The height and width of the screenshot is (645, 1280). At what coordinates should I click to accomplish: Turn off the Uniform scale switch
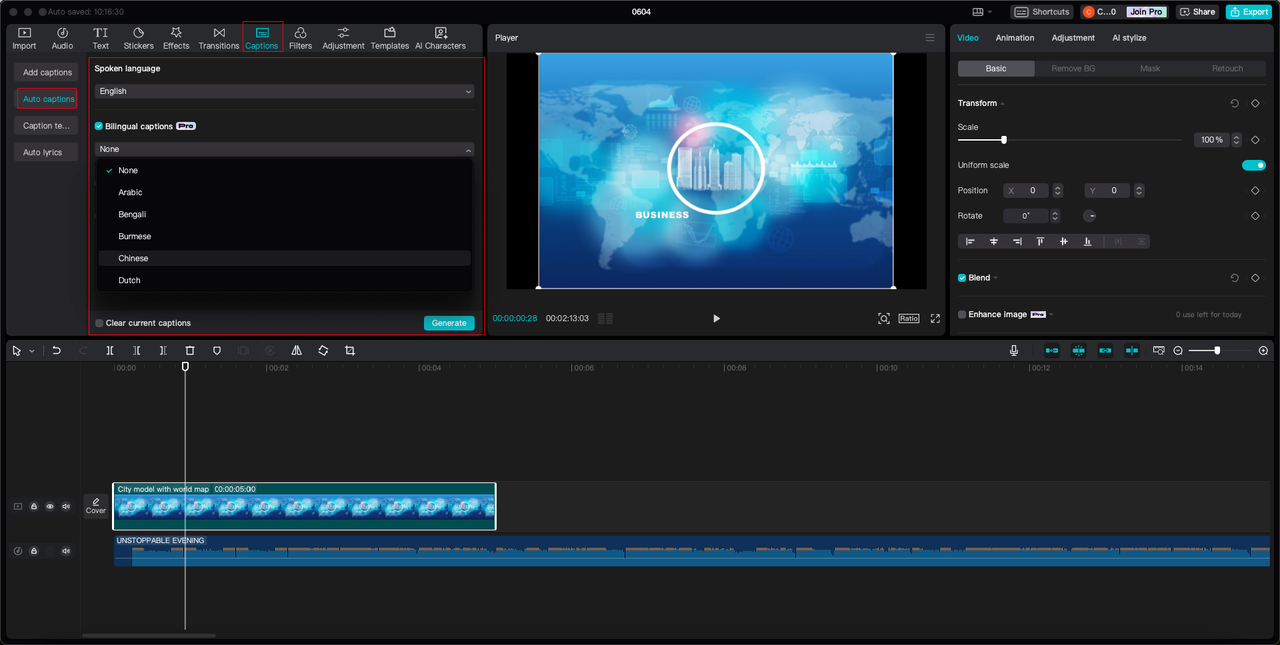click(x=1254, y=165)
